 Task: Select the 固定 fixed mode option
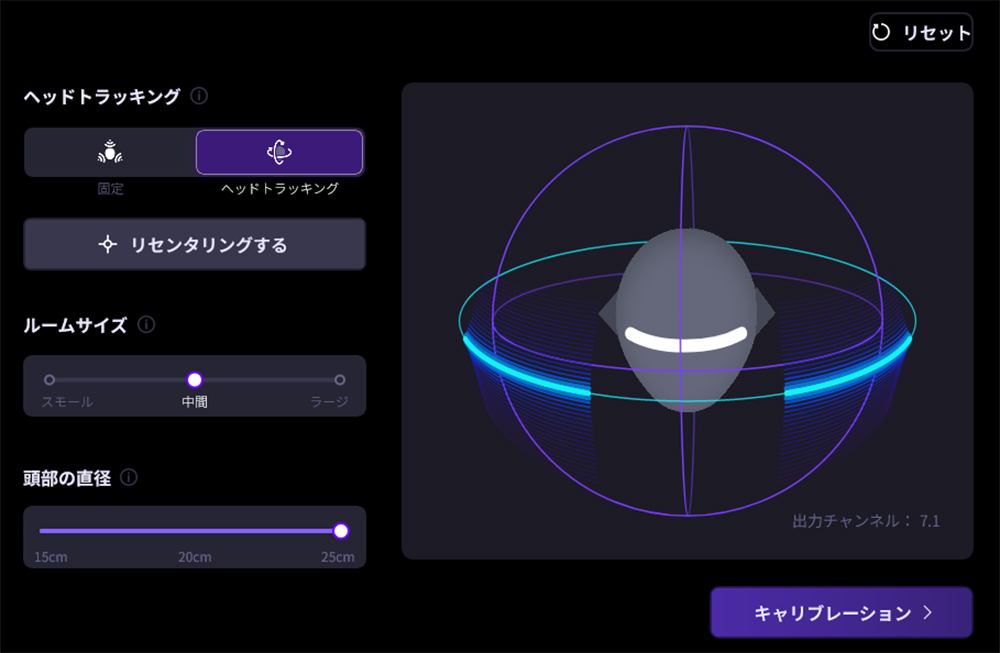click(x=110, y=153)
